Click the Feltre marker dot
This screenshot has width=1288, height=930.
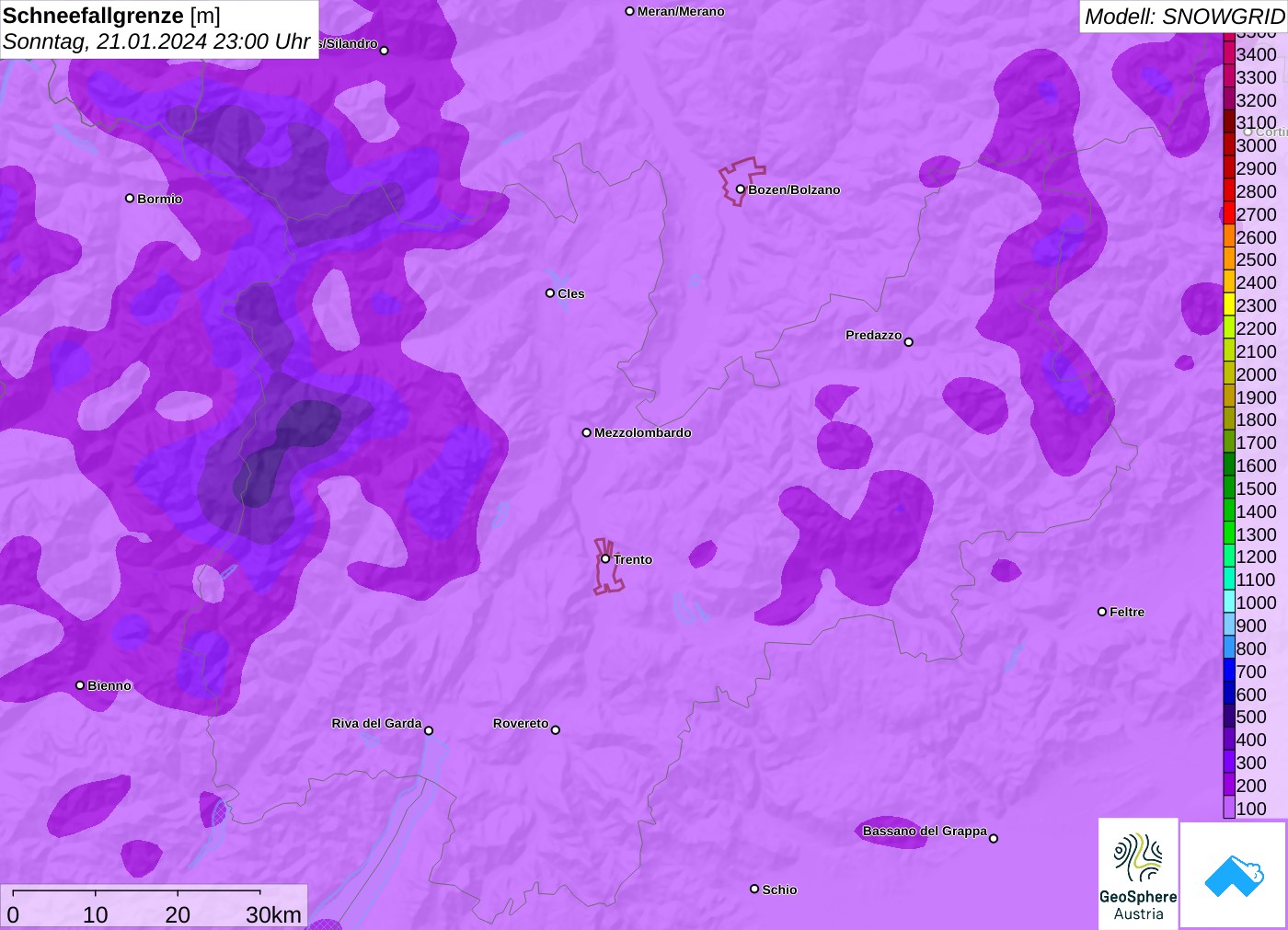click(1102, 611)
